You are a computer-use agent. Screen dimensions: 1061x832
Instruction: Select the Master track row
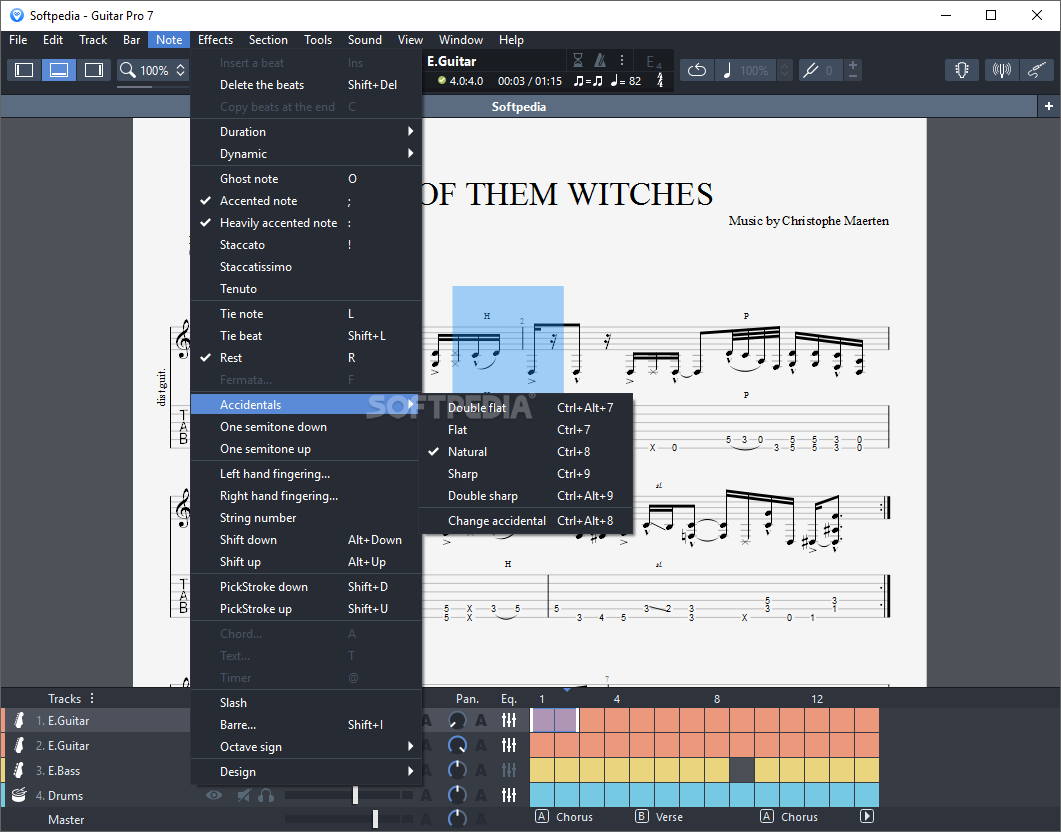tap(66, 820)
